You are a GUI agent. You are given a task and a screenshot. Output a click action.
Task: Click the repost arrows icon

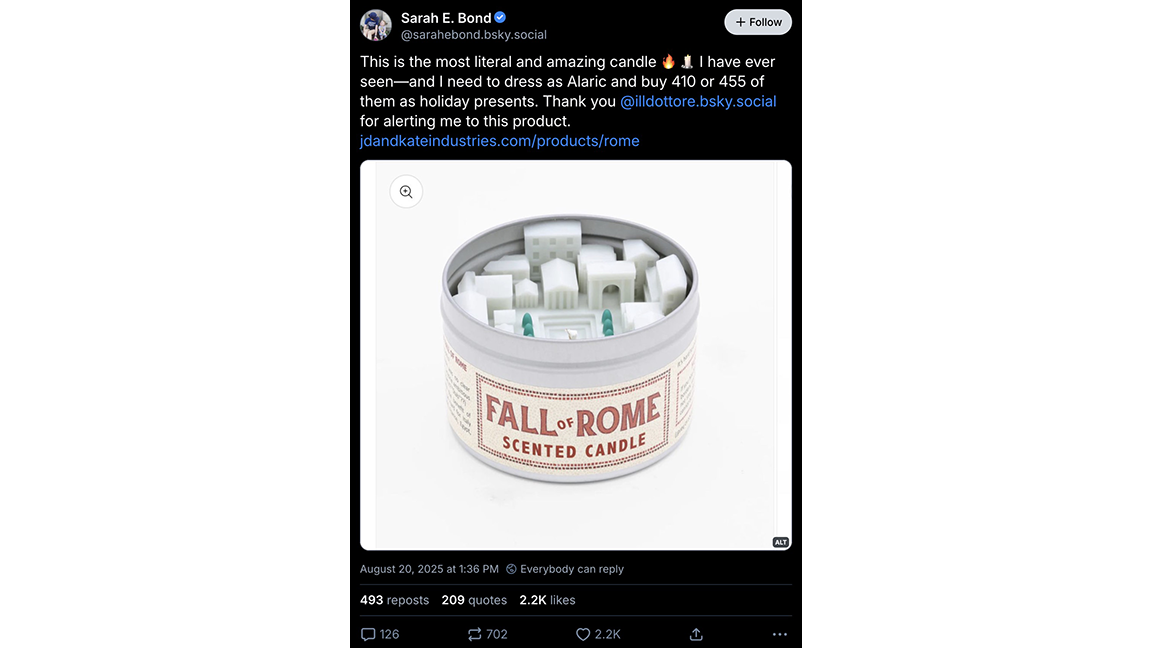coord(475,634)
